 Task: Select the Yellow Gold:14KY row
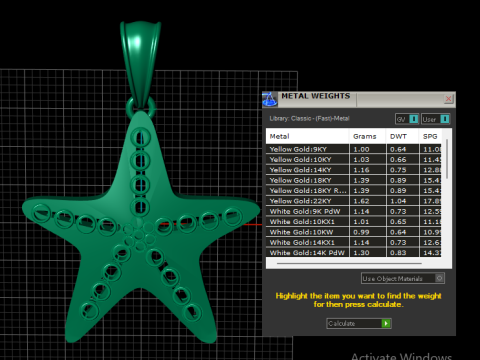point(354,170)
